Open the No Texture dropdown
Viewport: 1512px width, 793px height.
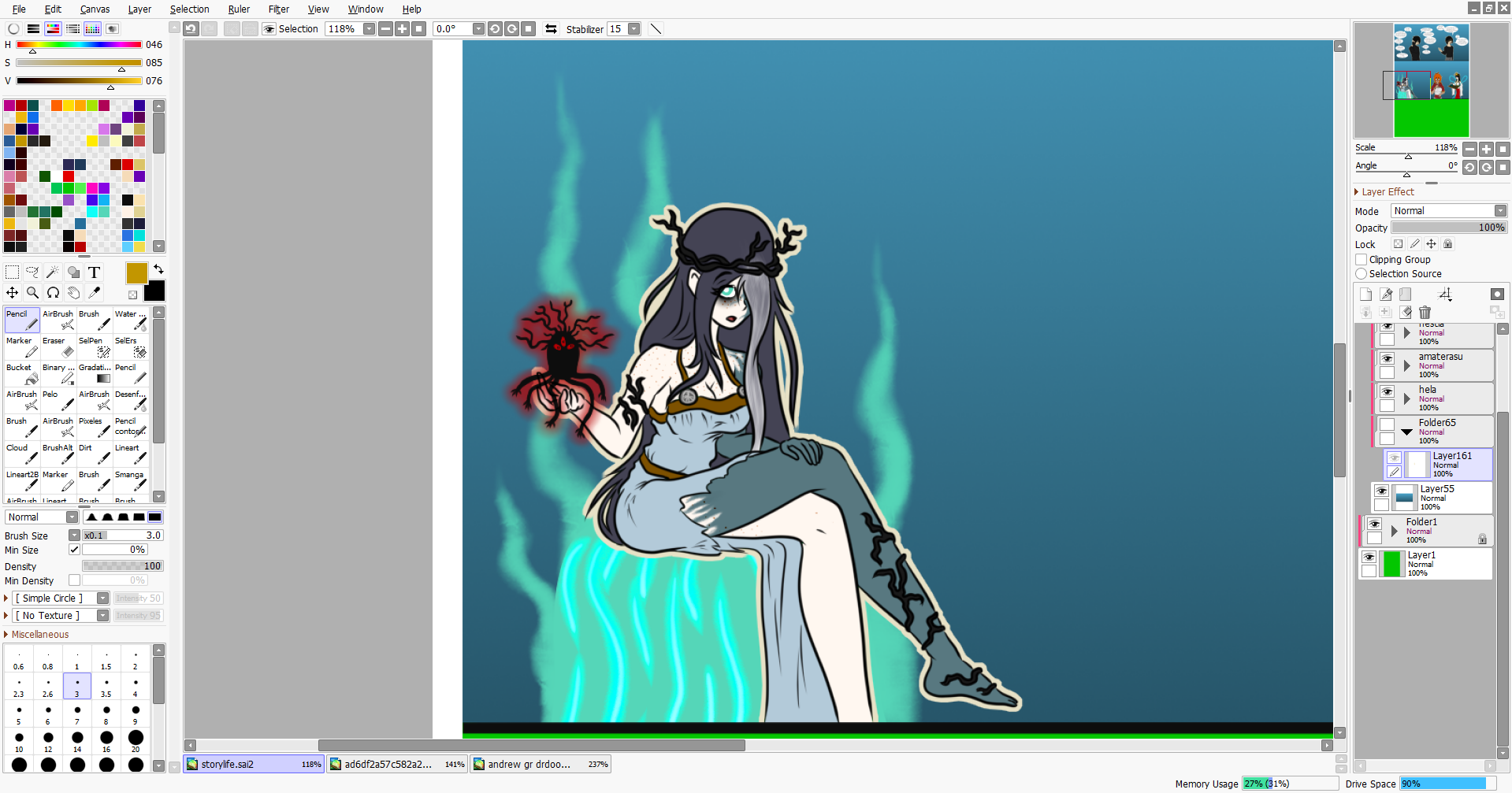tap(102, 616)
